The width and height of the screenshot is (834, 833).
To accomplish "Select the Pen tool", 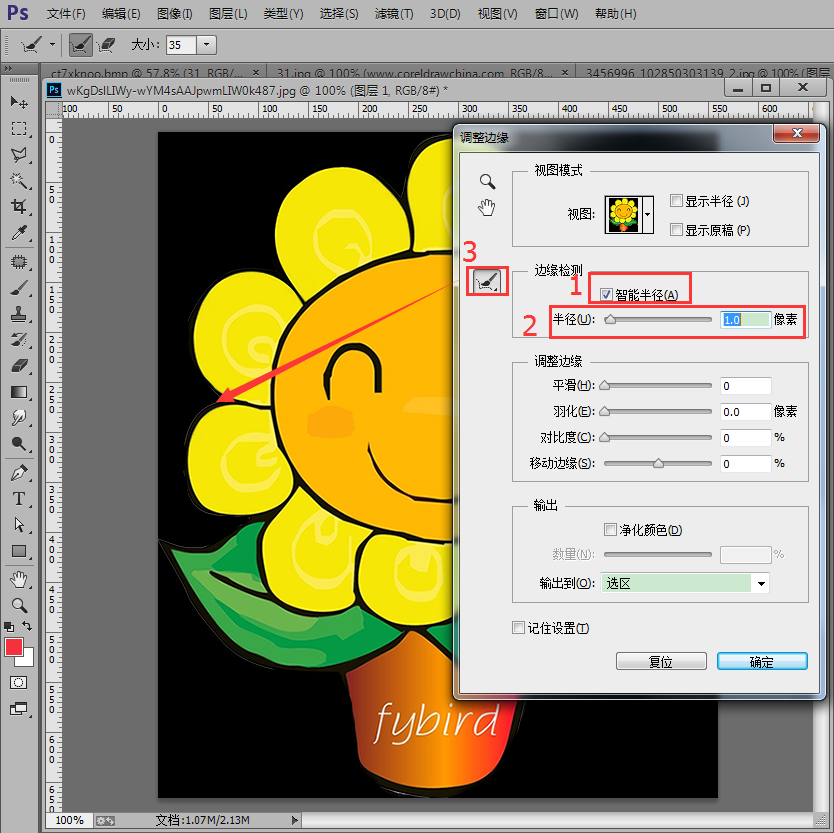I will pyautogui.click(x=19, y=473).
